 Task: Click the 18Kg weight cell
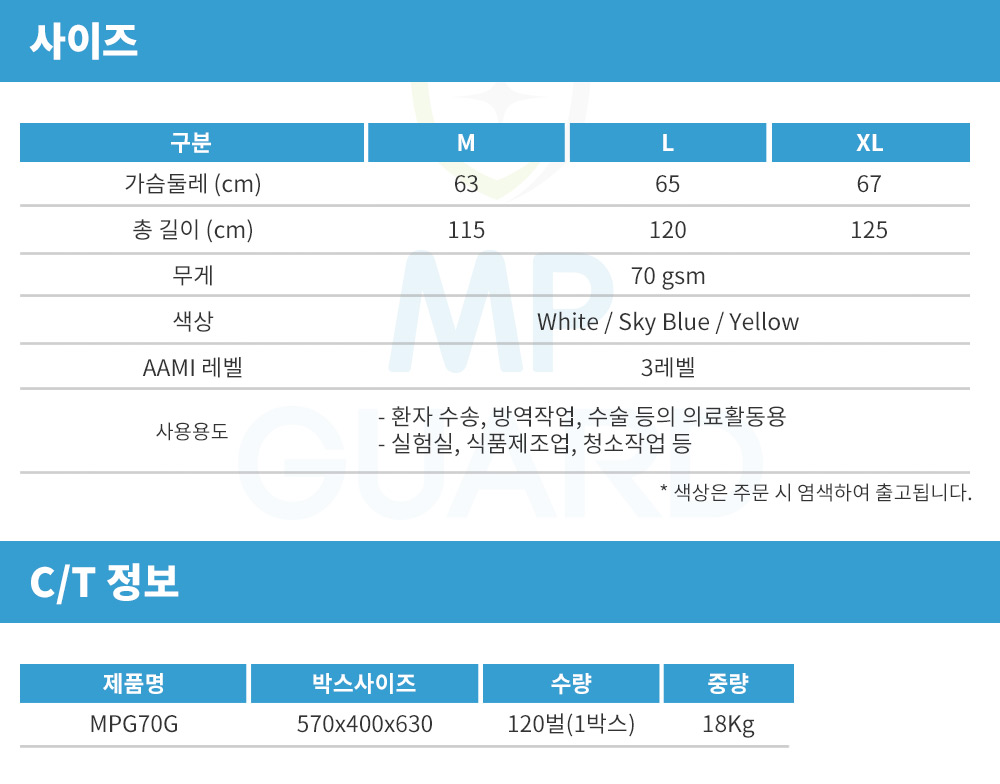click(x=728, y=725)
